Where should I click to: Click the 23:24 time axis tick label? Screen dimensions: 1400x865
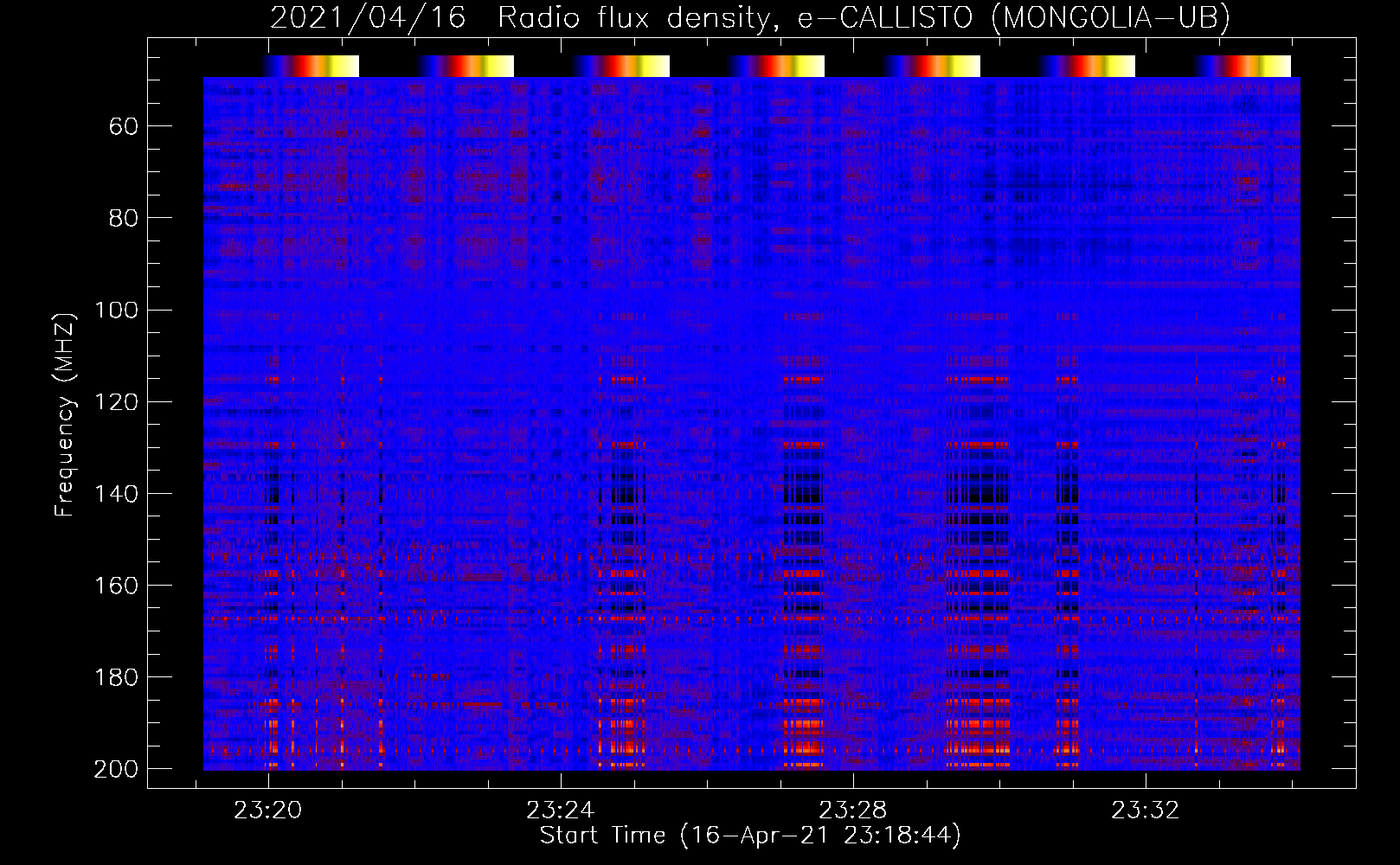pos(560,811)
